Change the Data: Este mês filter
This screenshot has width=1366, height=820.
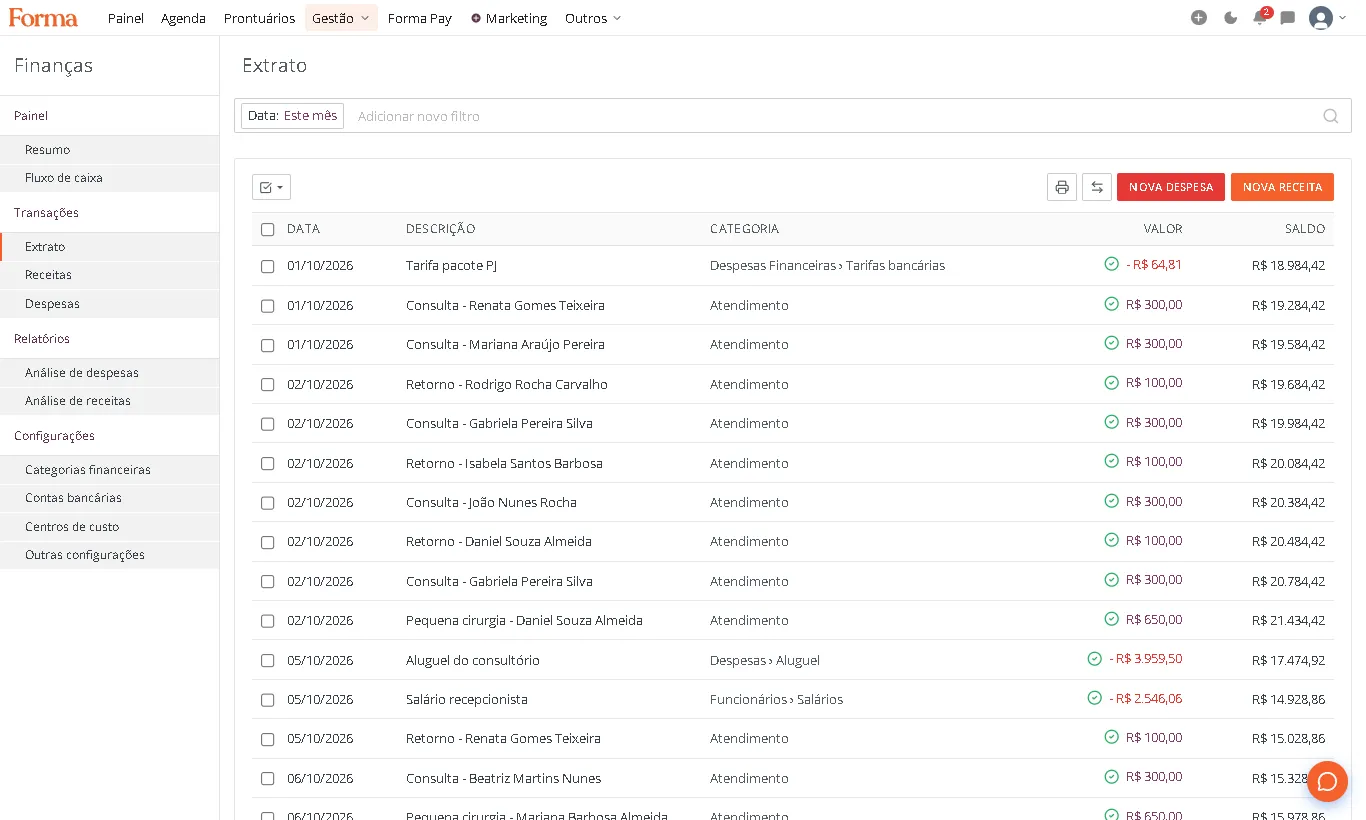(x=292, y=116)
